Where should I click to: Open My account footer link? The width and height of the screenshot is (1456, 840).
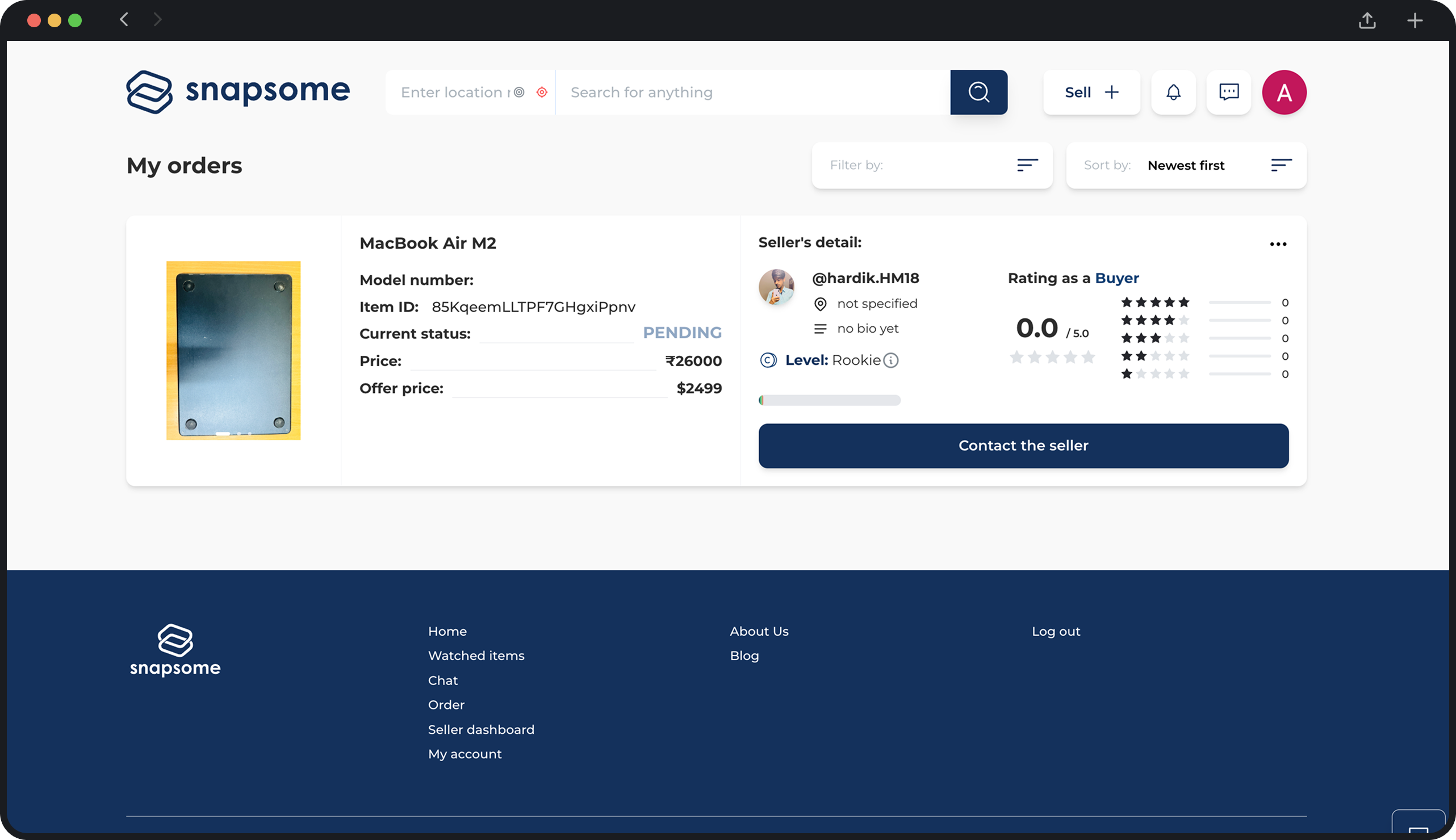point(465,755)
